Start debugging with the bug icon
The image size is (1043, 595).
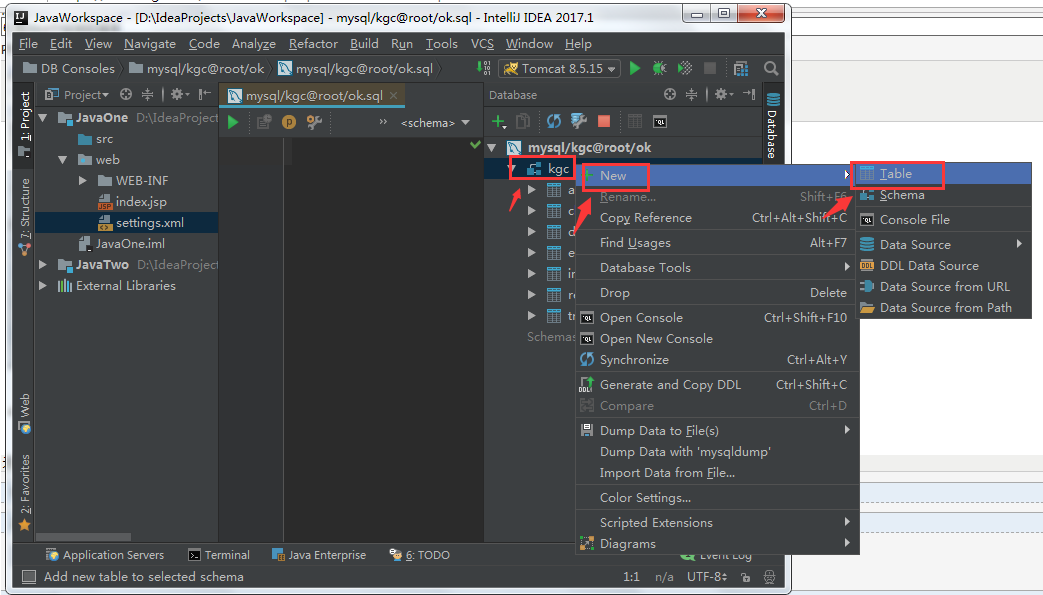659,69
